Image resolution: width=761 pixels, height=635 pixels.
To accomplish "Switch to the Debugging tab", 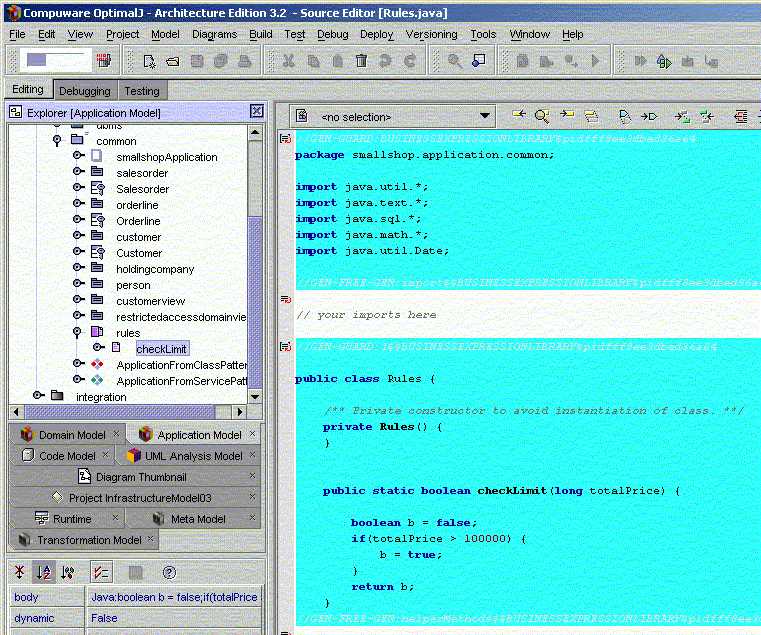I will tap(85, 91).
